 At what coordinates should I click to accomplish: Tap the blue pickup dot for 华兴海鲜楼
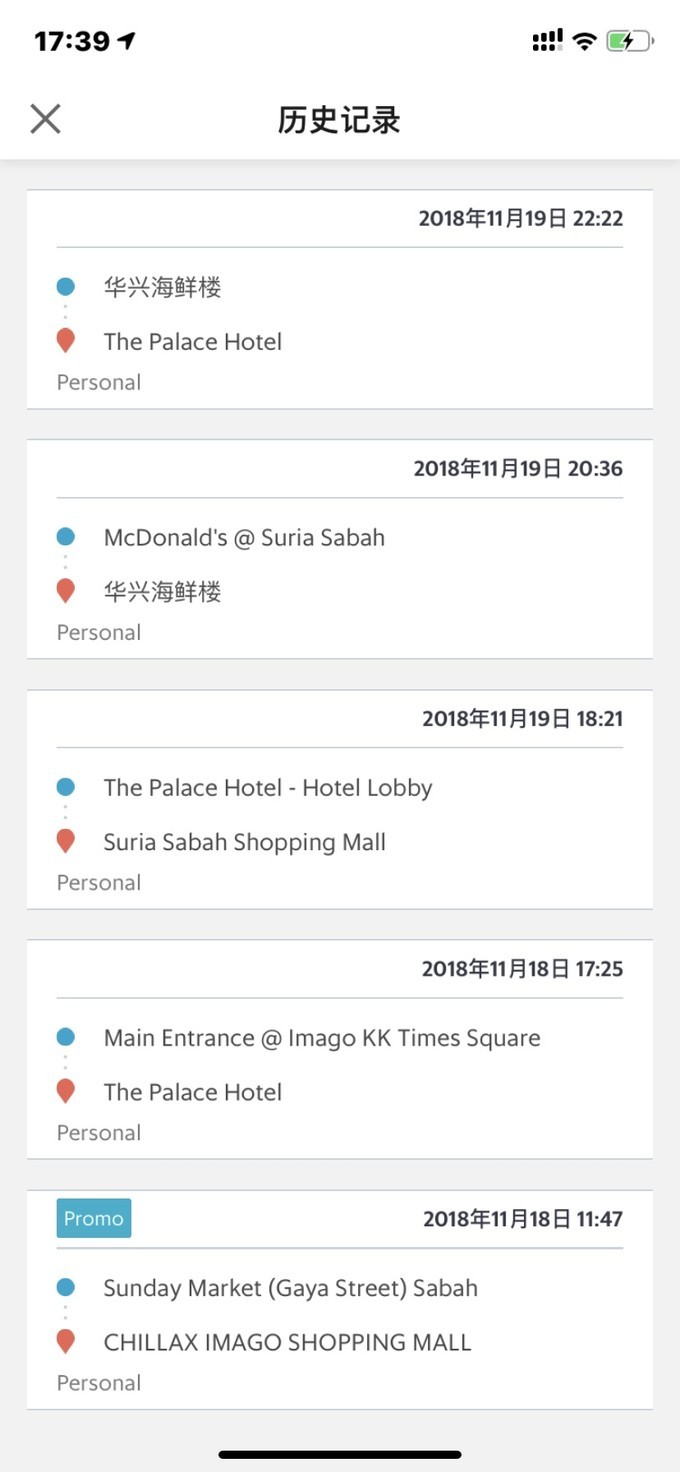click(66, 287)
